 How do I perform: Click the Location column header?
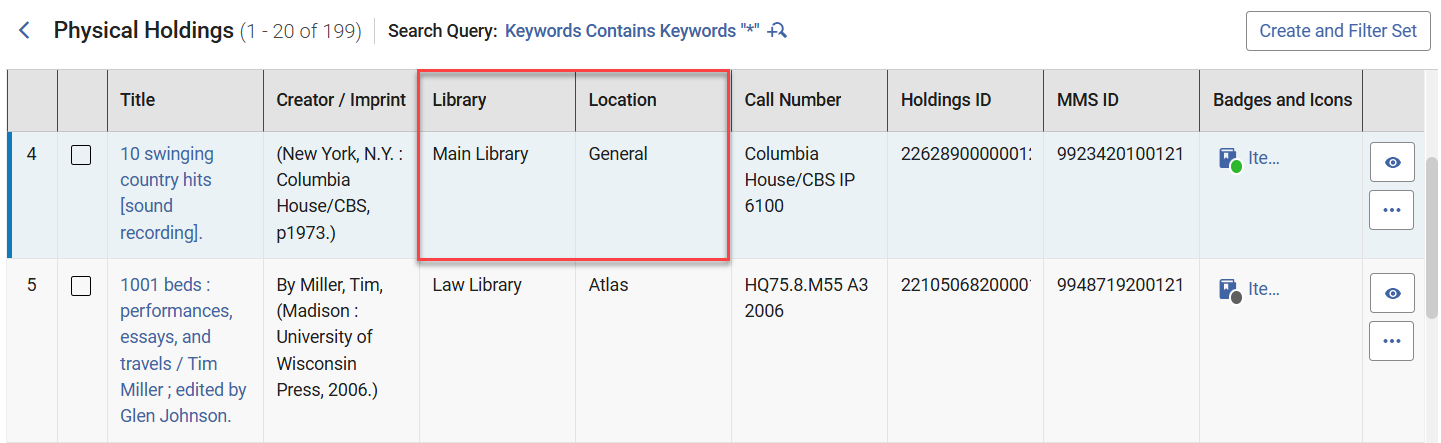[x=654, y=100]
